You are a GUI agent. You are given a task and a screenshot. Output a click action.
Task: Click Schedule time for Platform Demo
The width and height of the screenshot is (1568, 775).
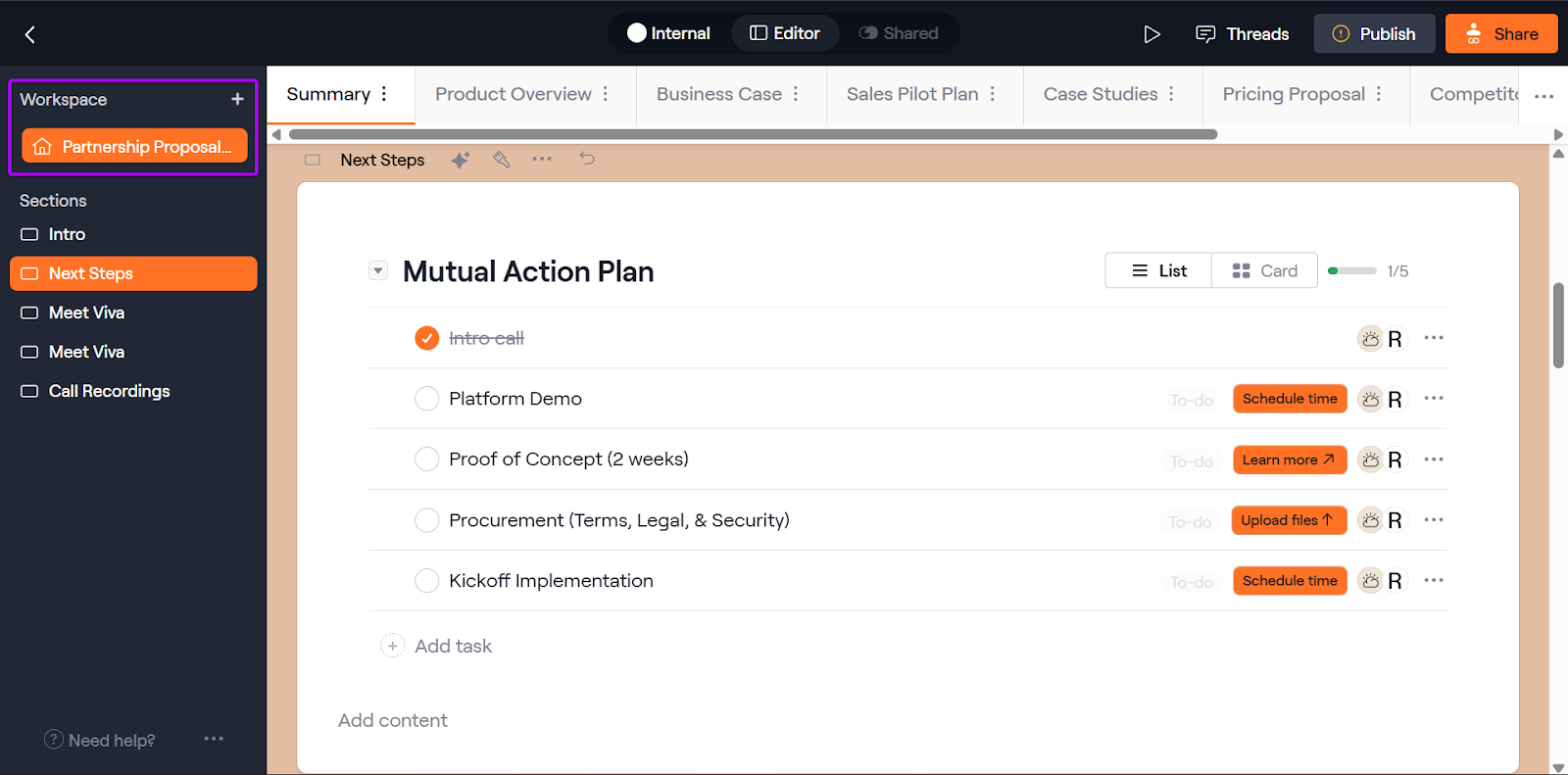(1290, 399)
